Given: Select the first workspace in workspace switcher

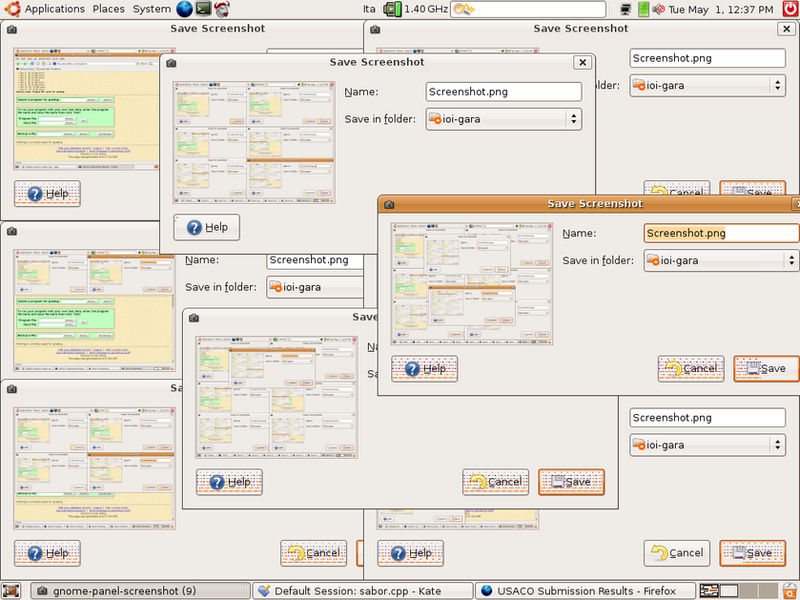Looking at the screenshot, I should pos(709,591).
